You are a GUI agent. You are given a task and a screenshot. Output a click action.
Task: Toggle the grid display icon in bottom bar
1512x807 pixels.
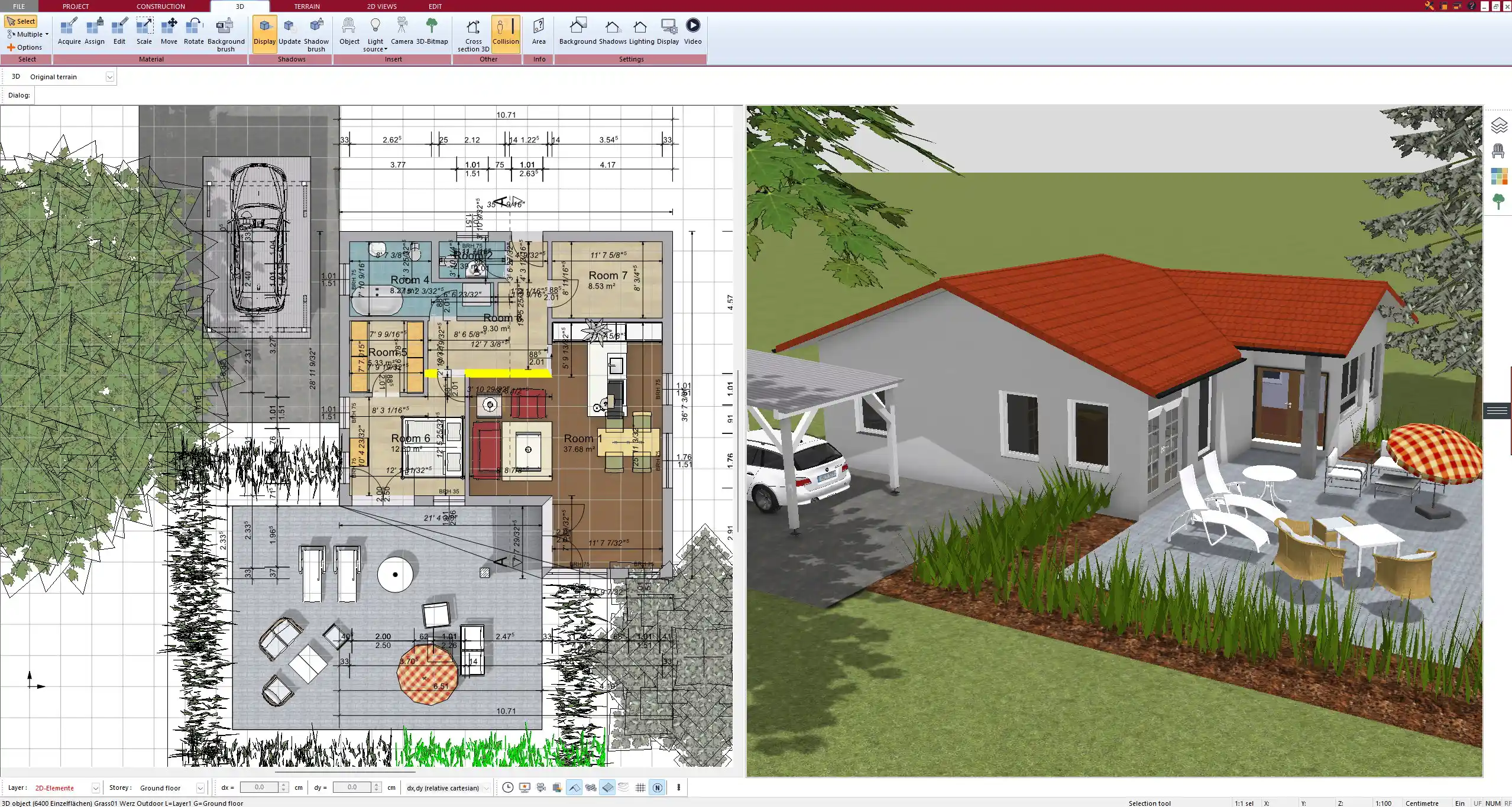(x=640, y=787)
